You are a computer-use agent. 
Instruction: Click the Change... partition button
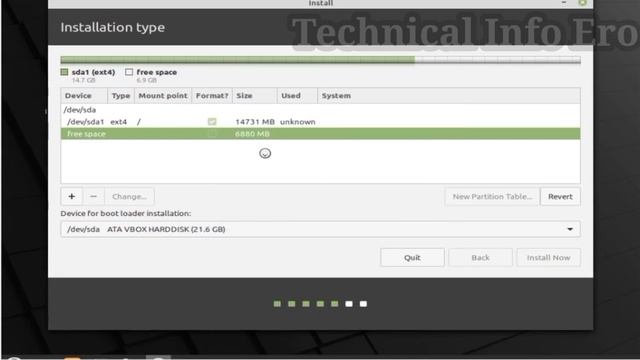click(129, 196)
